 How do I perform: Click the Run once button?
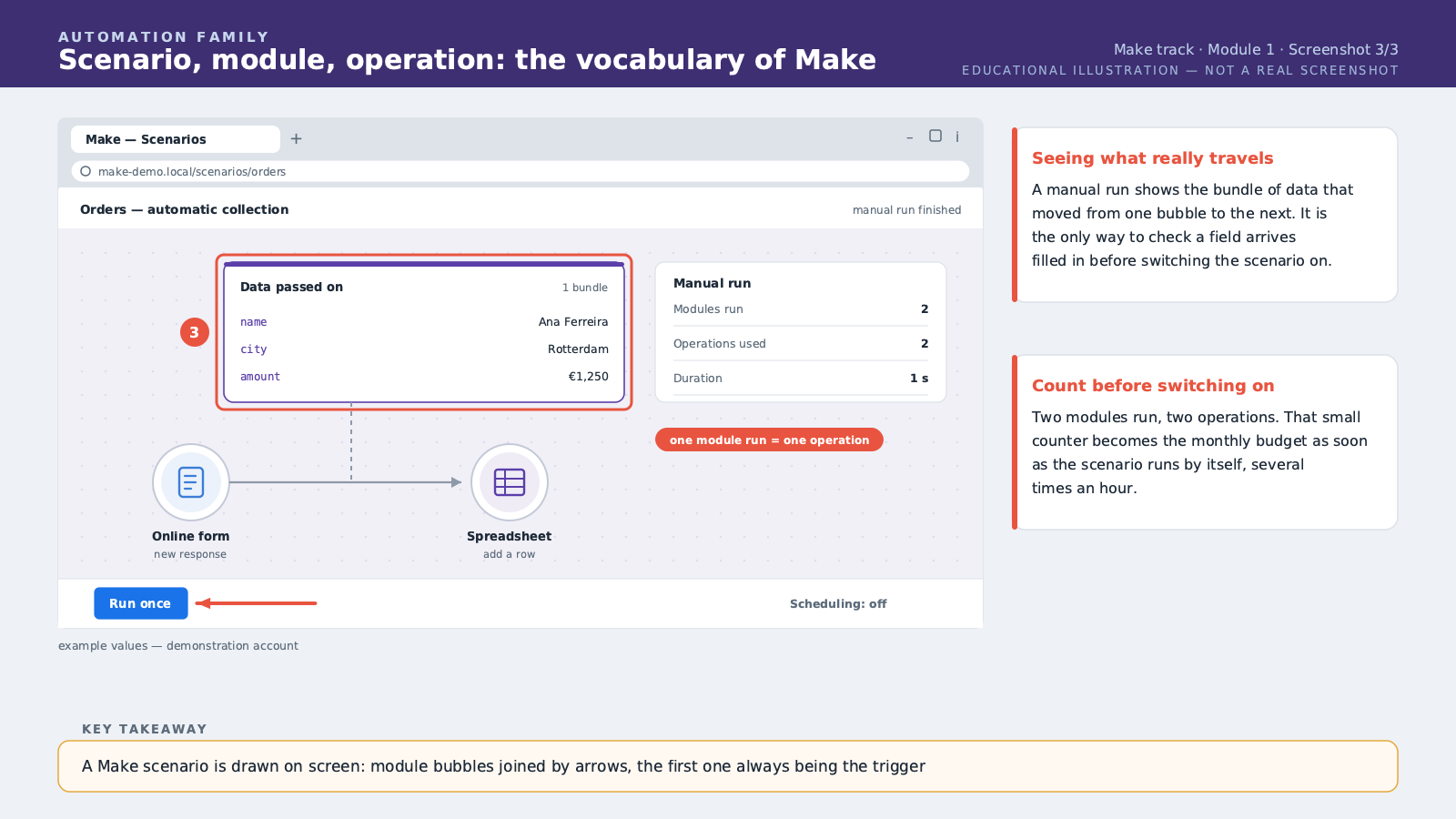click(x=141, y=603)
